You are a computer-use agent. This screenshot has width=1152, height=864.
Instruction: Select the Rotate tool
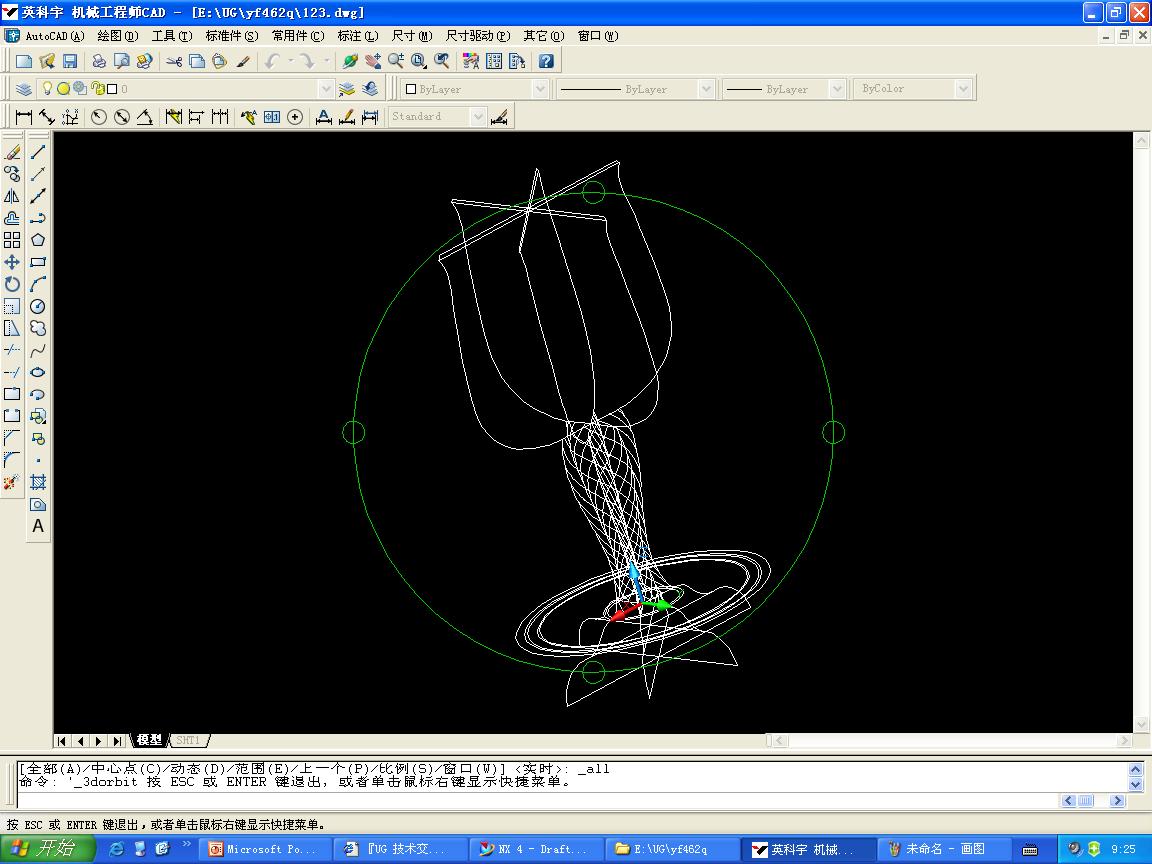point(12,284)
